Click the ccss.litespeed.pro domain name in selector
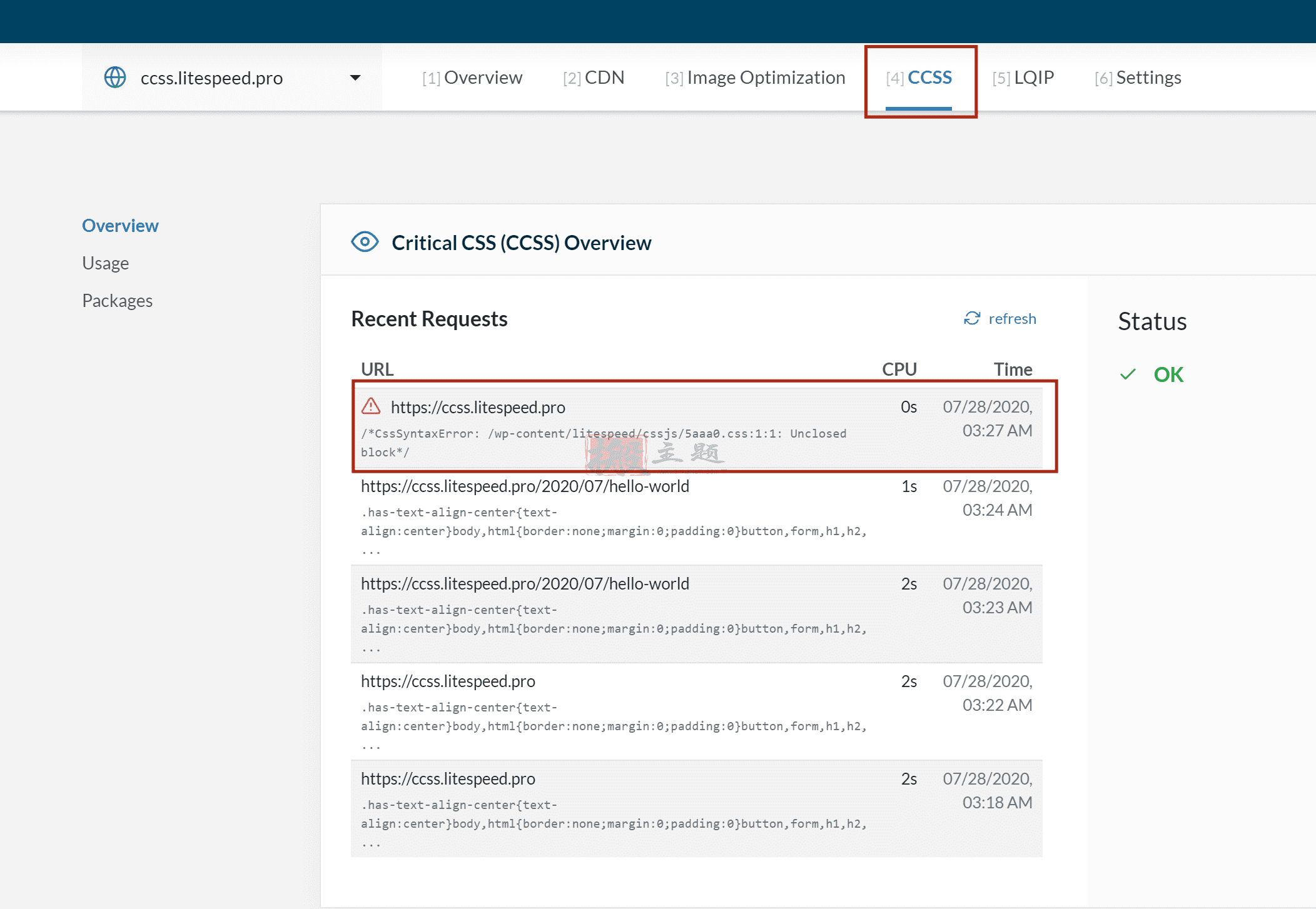The image size is (1316, 909). click(x=211, y=78)
